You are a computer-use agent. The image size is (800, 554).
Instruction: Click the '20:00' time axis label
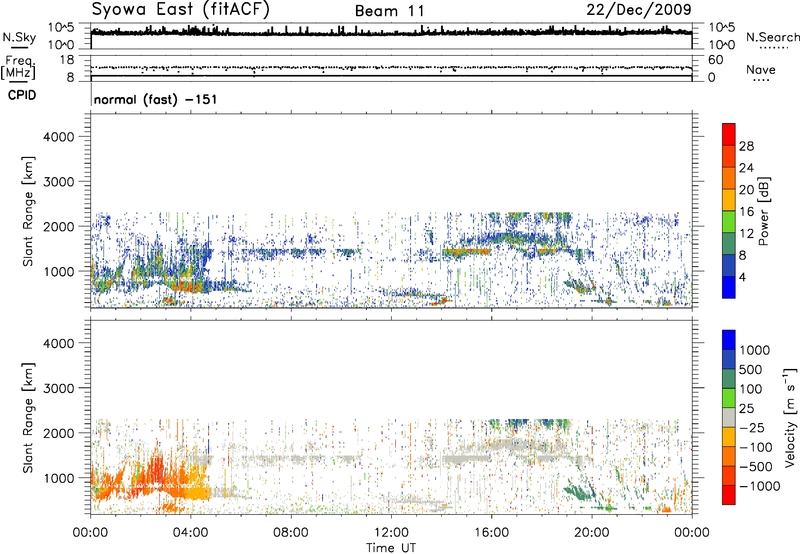click(x=592, y=533)
